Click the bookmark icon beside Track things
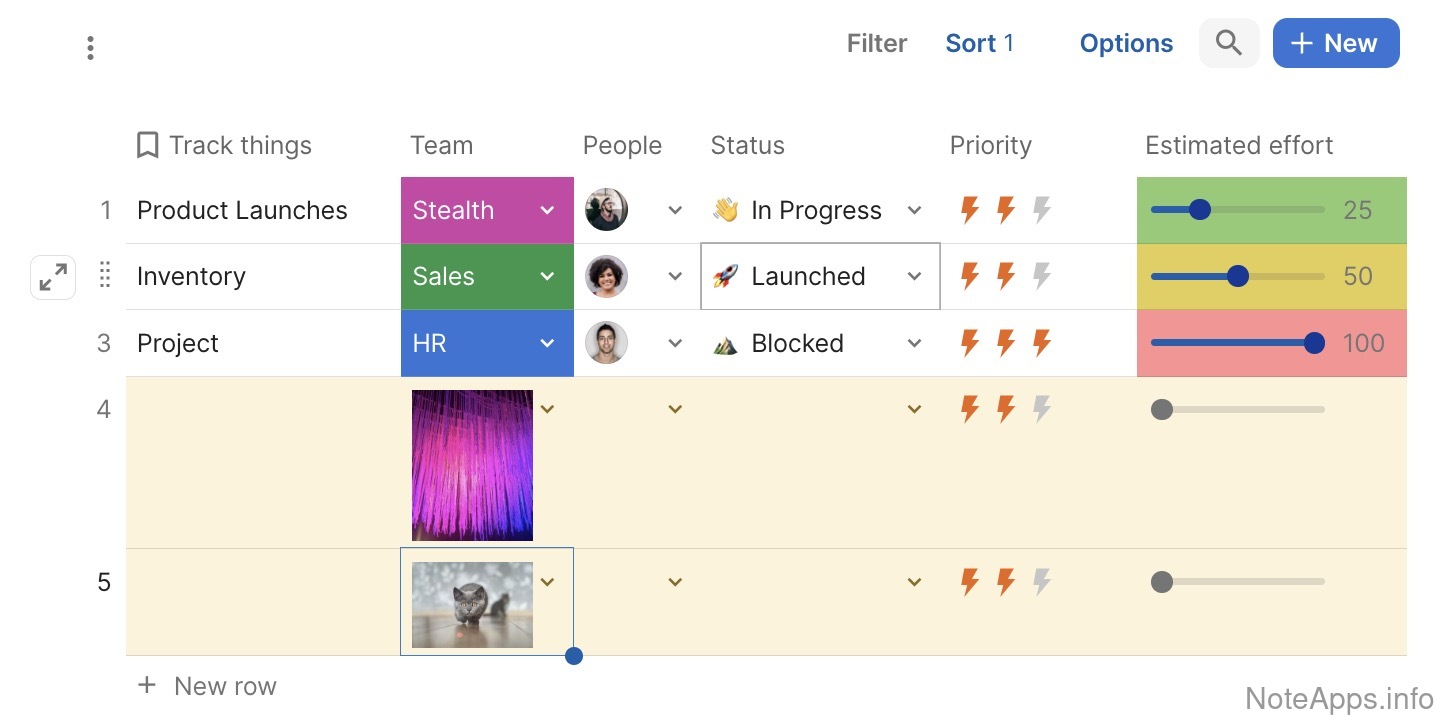1436x718 pixels. point(147,145)
